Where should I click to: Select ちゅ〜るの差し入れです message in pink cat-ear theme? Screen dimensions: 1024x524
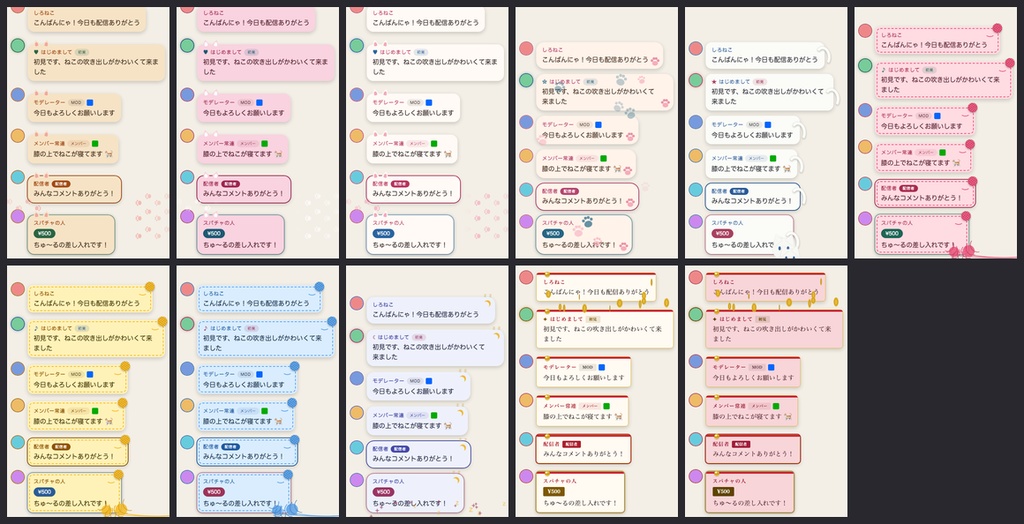[x=240, y=245]
